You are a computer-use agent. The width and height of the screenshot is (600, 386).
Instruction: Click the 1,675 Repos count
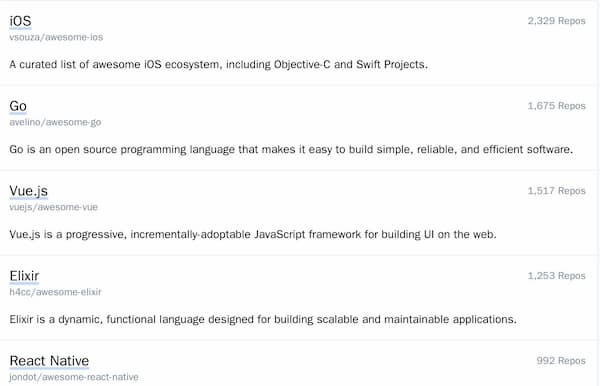[x=556, y=106]
